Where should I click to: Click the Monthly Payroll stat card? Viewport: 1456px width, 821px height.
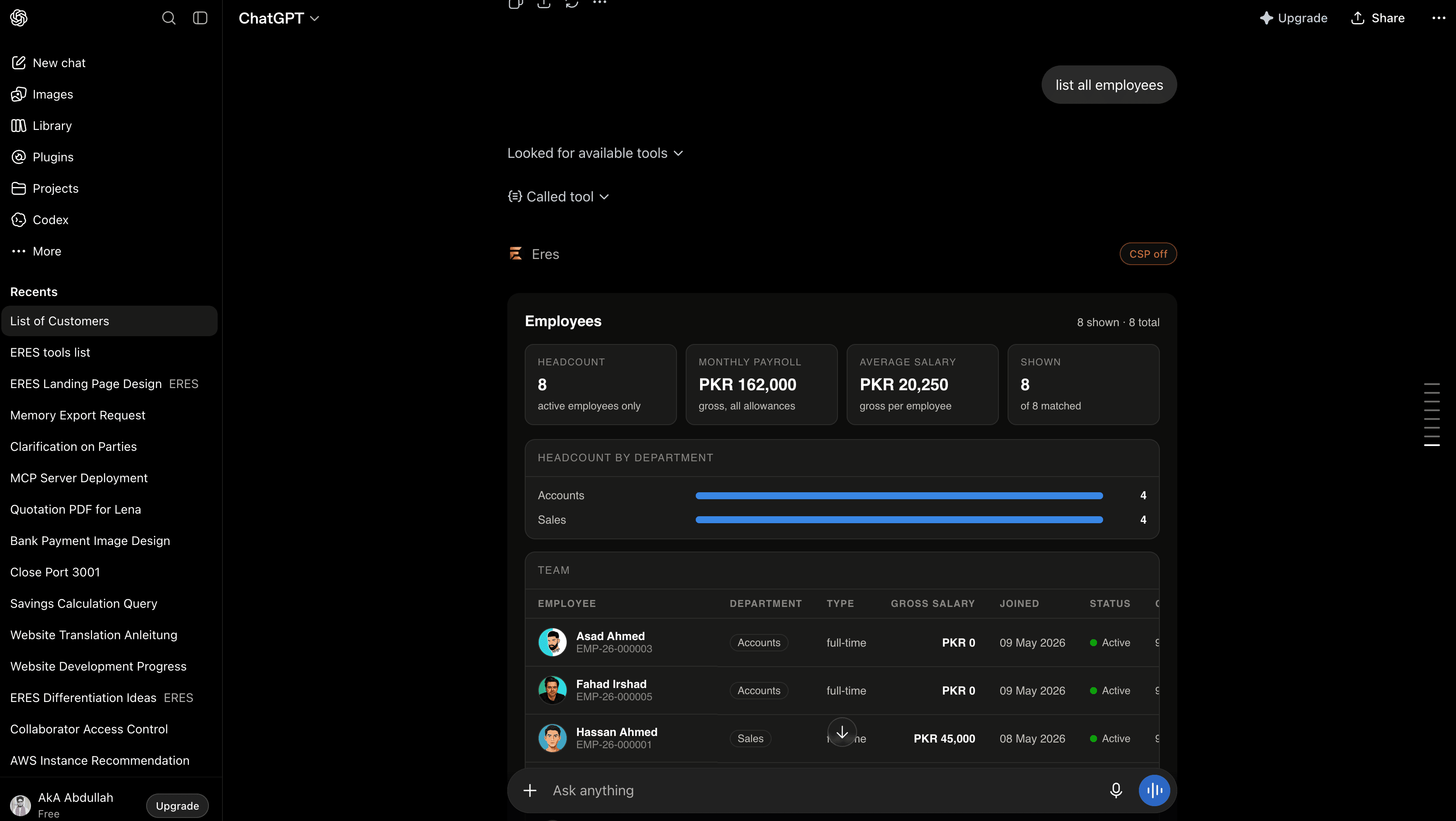click(761, 384)
